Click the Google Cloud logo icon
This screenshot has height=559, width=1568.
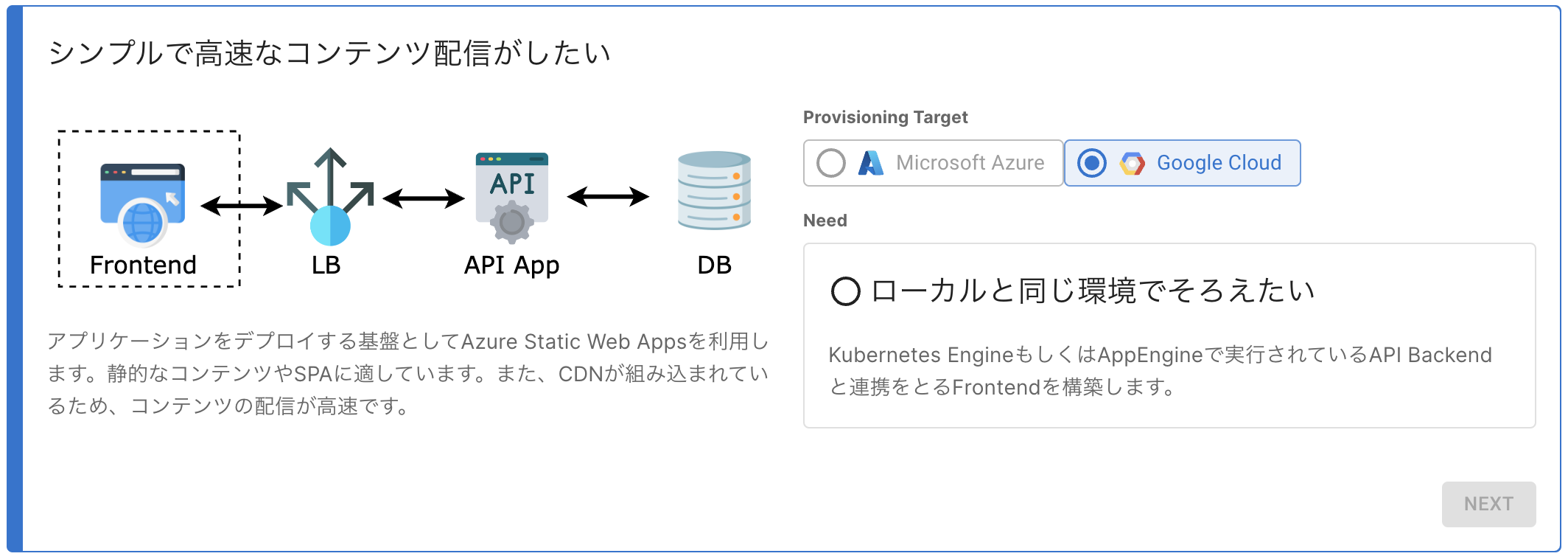point(1132,163)
